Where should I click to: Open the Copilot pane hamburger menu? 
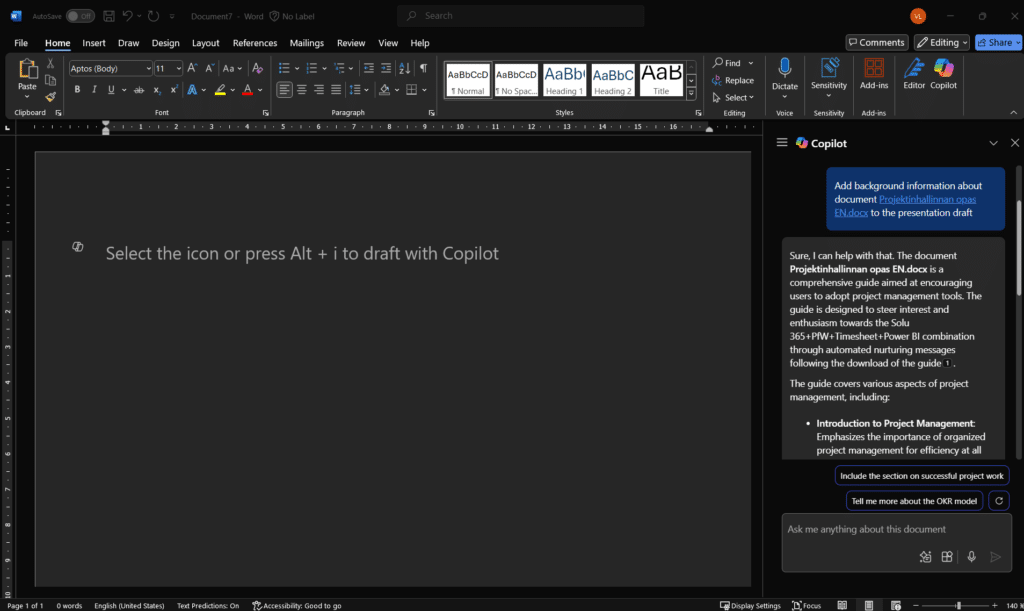point(782,142)
